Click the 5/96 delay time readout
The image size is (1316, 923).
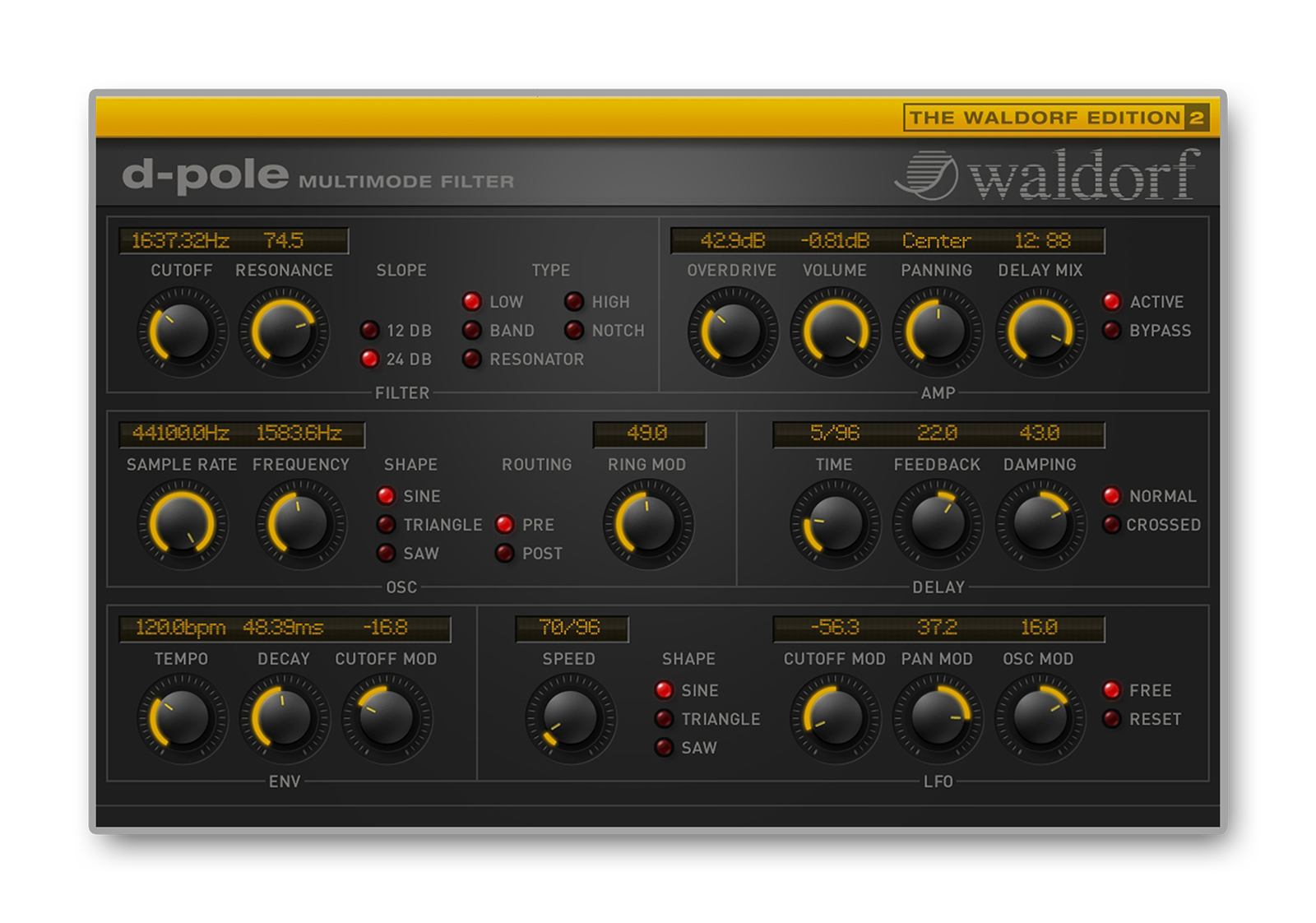pyautogui.click(x=835, y=433)
